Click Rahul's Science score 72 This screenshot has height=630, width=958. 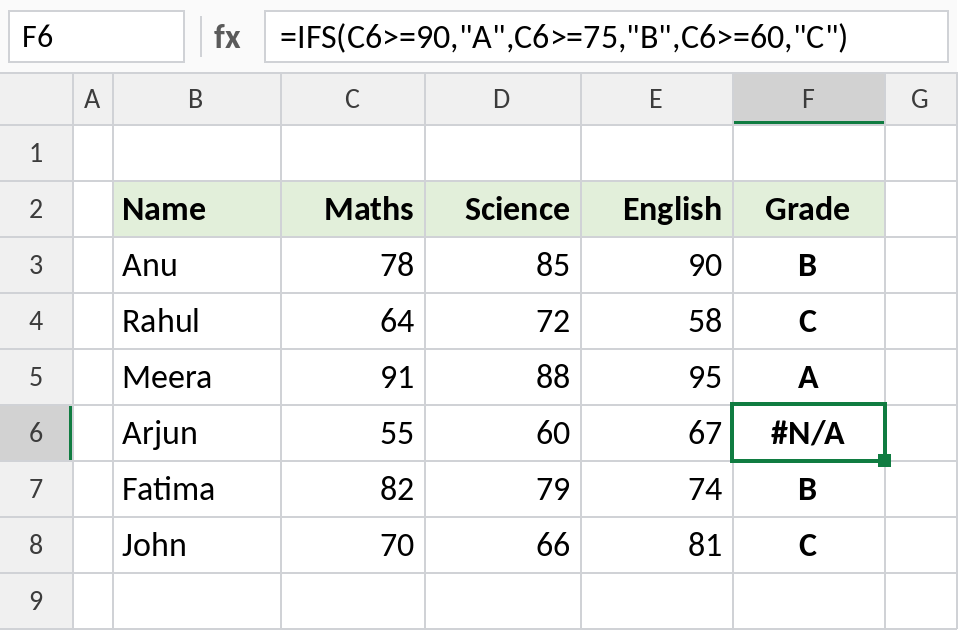[502, 321]
